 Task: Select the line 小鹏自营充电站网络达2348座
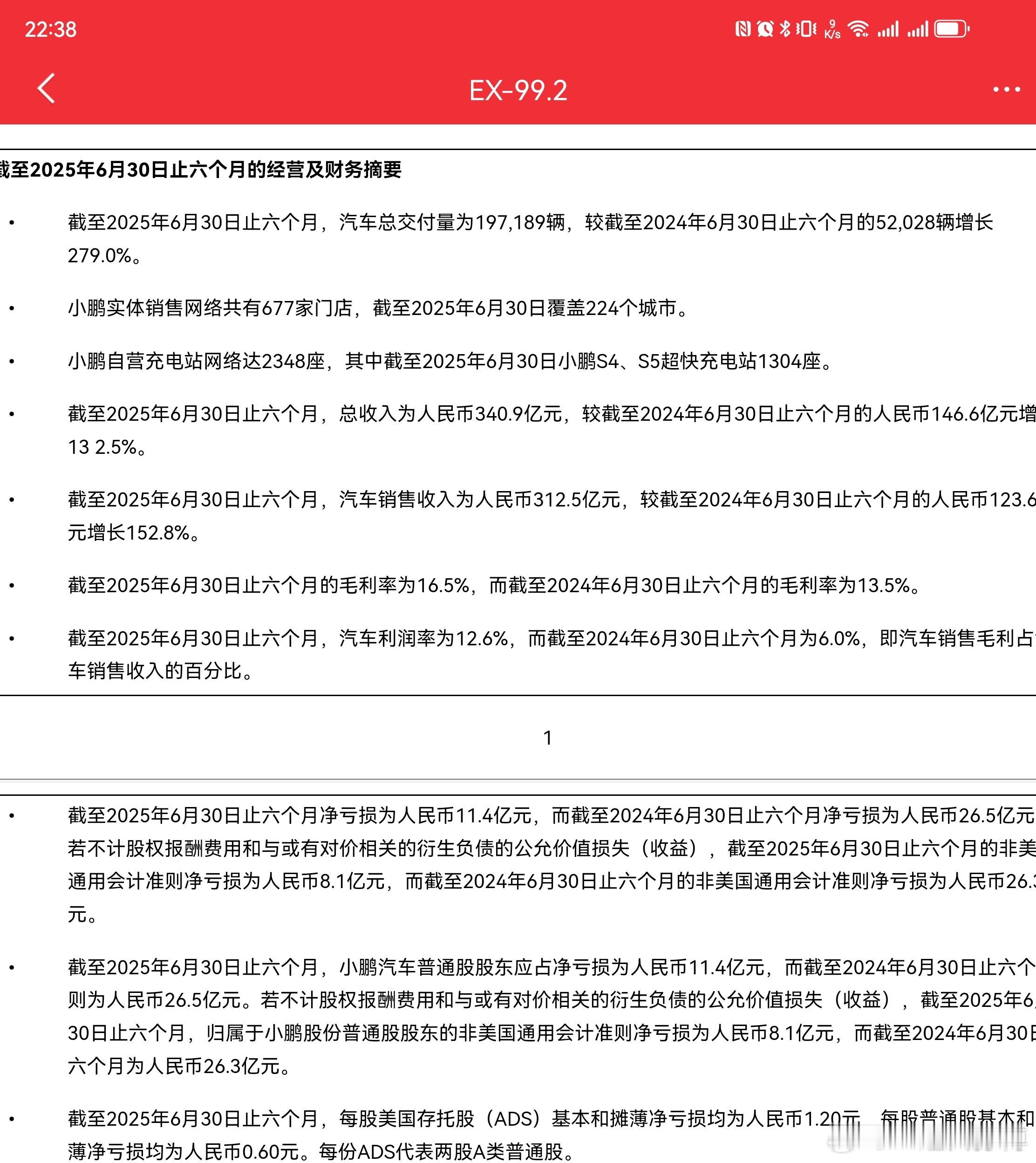tap(197, 362)
